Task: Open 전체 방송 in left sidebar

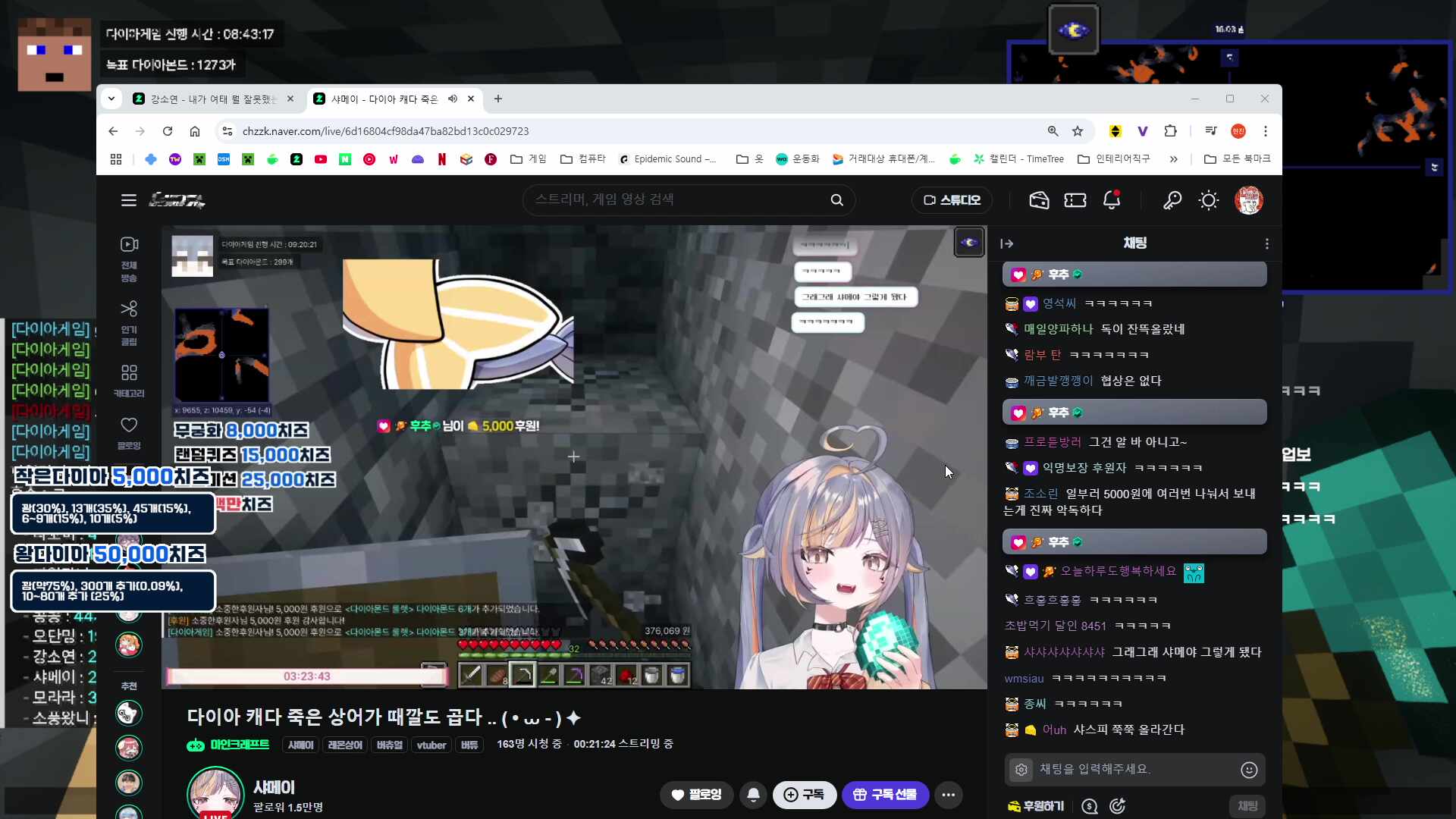Action: point(129,259)
